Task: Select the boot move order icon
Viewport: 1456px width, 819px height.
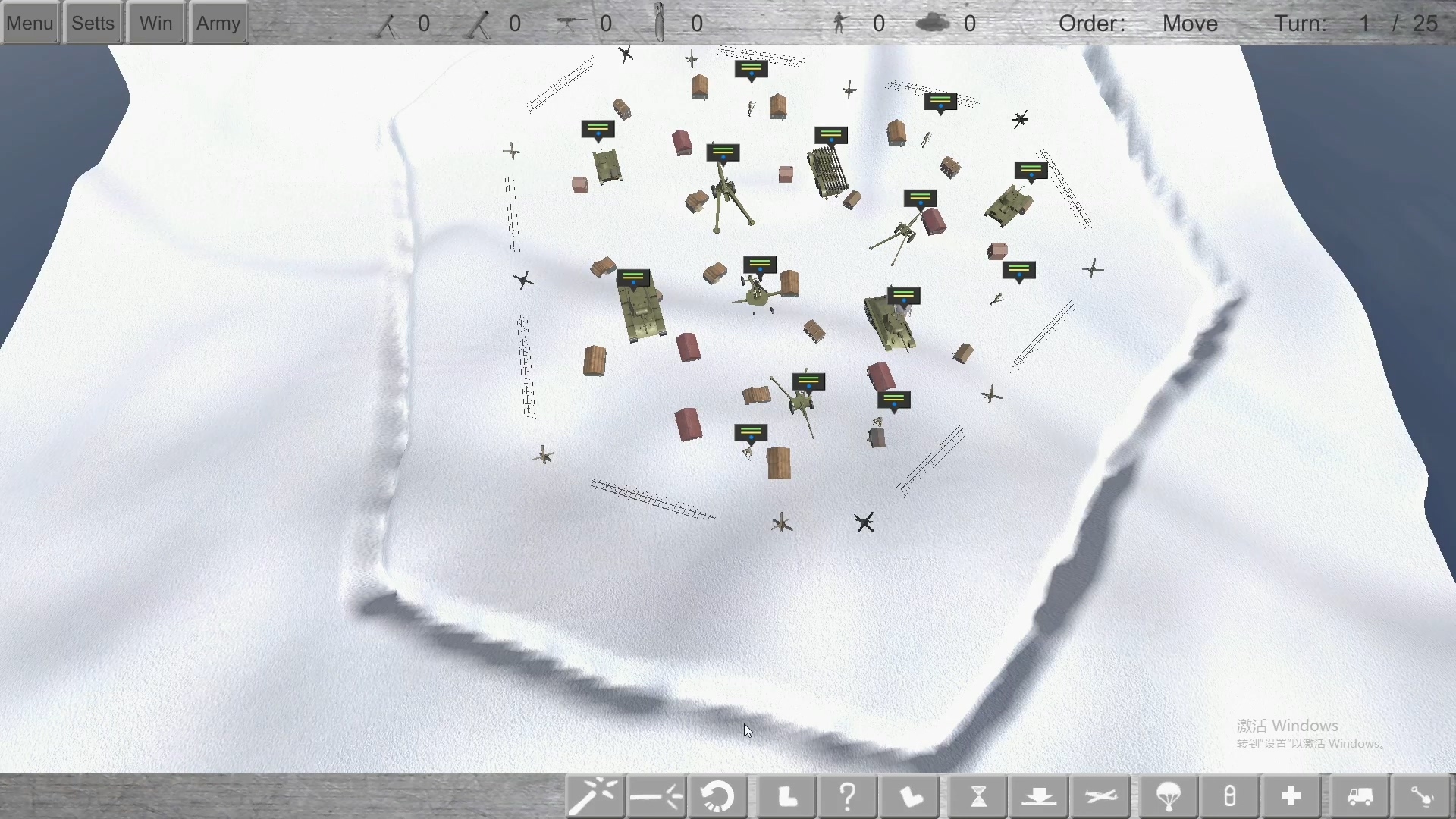Action: coord(788,797)
